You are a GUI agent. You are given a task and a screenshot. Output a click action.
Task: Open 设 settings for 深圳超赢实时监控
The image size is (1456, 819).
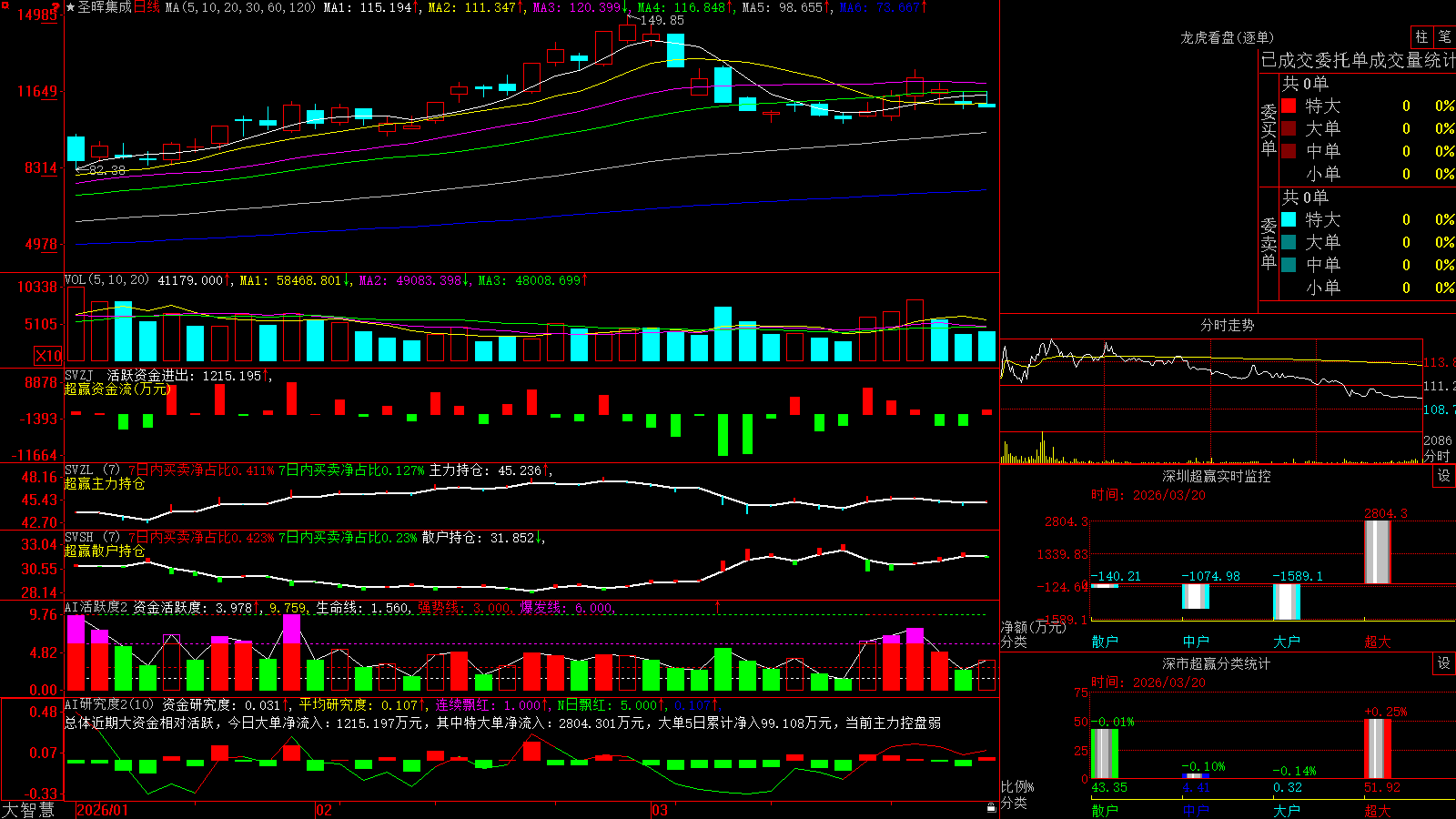1444,476
